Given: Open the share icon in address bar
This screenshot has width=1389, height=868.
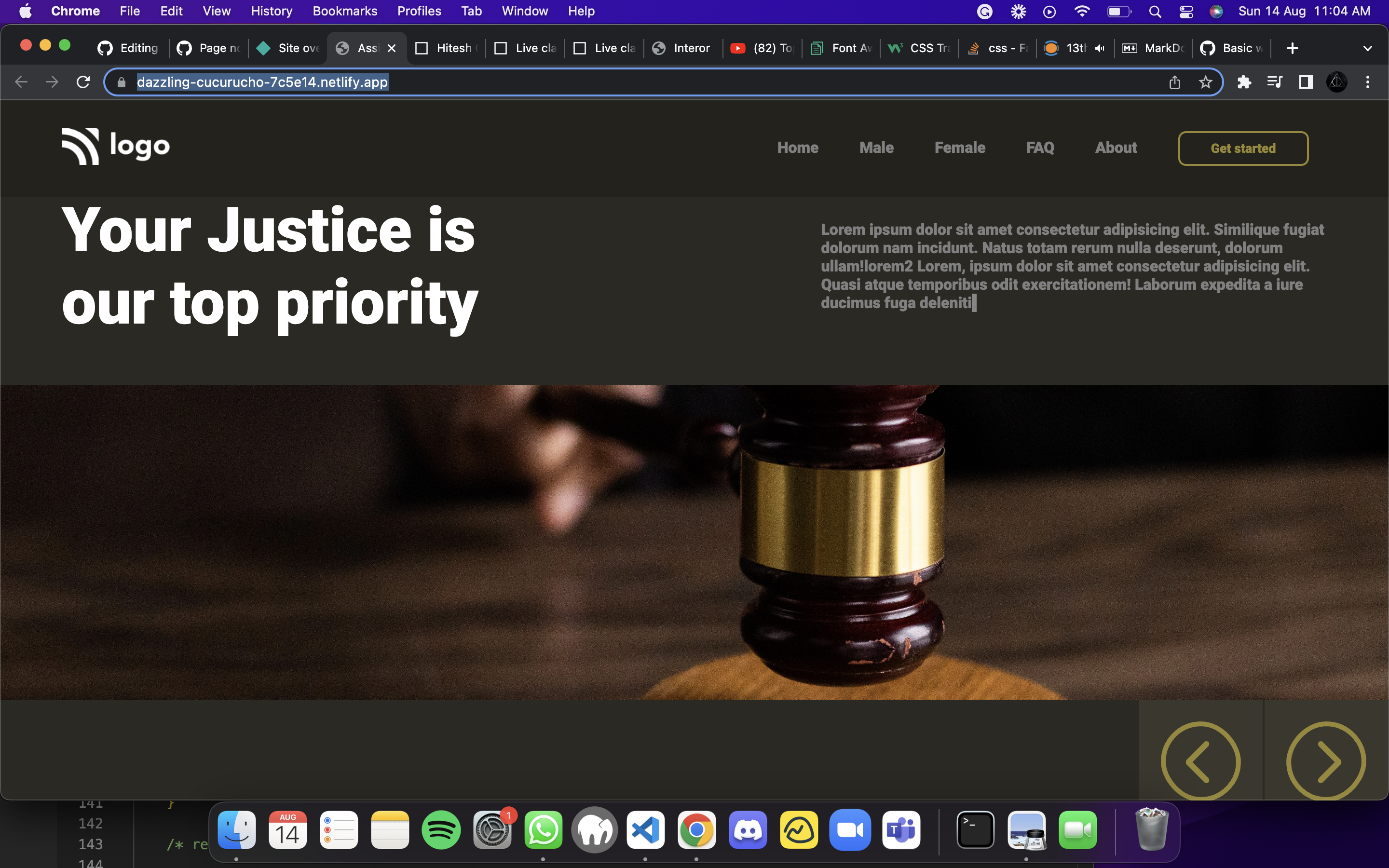Looking at the screenshot, I should click(x=1174, y=82).
